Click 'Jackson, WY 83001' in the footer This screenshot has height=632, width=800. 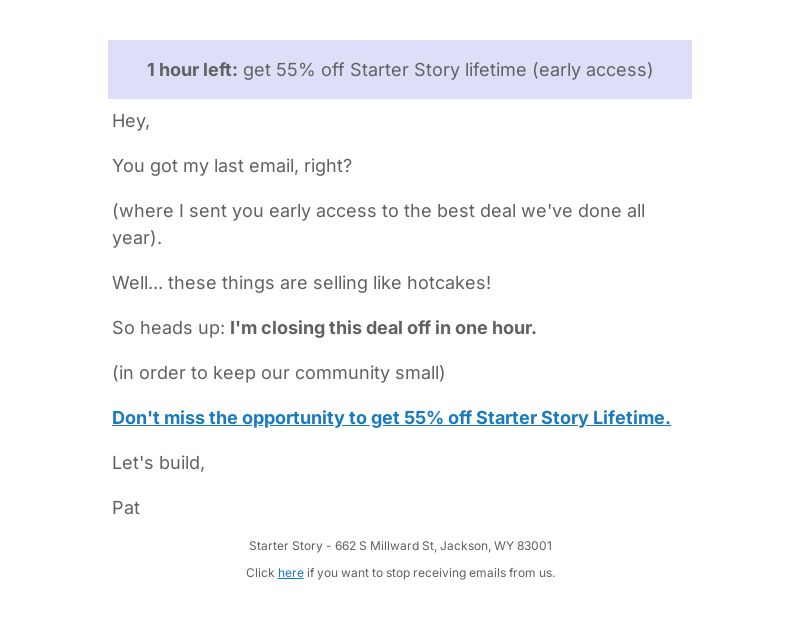point(496,546)
